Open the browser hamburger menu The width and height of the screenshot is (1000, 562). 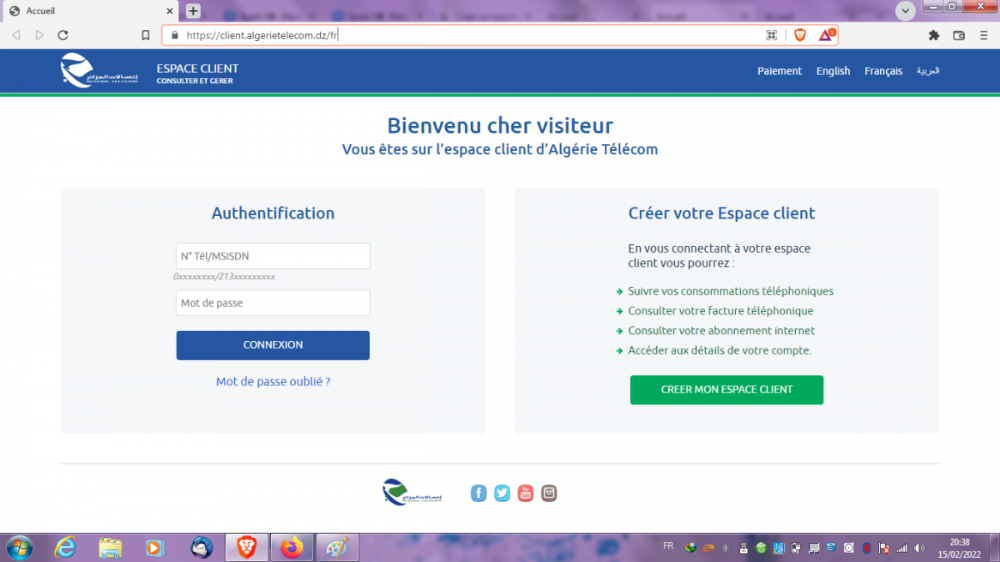984,35
